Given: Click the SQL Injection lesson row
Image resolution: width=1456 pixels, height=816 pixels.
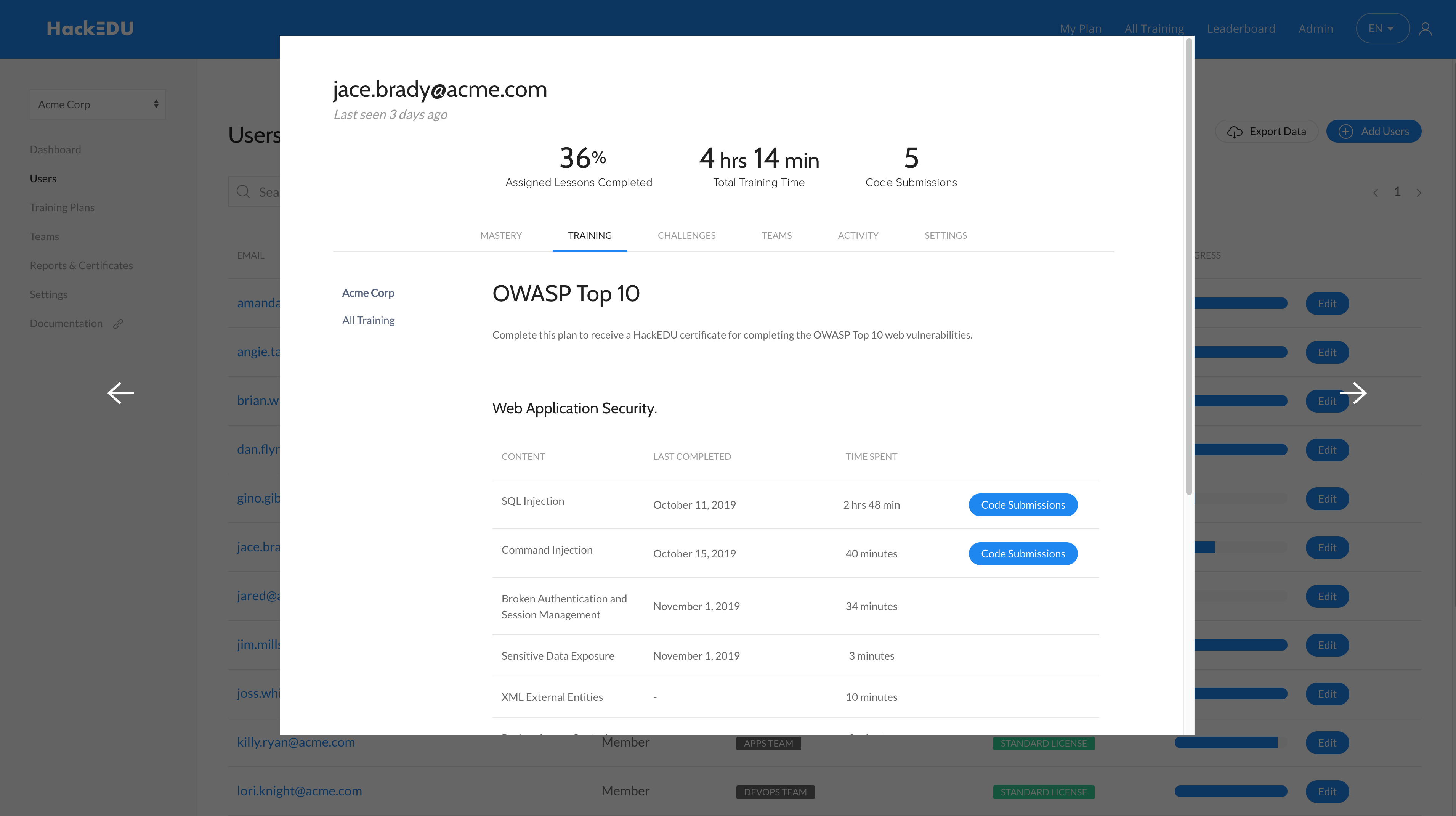Looking at the screenshot, I should 795,504.
